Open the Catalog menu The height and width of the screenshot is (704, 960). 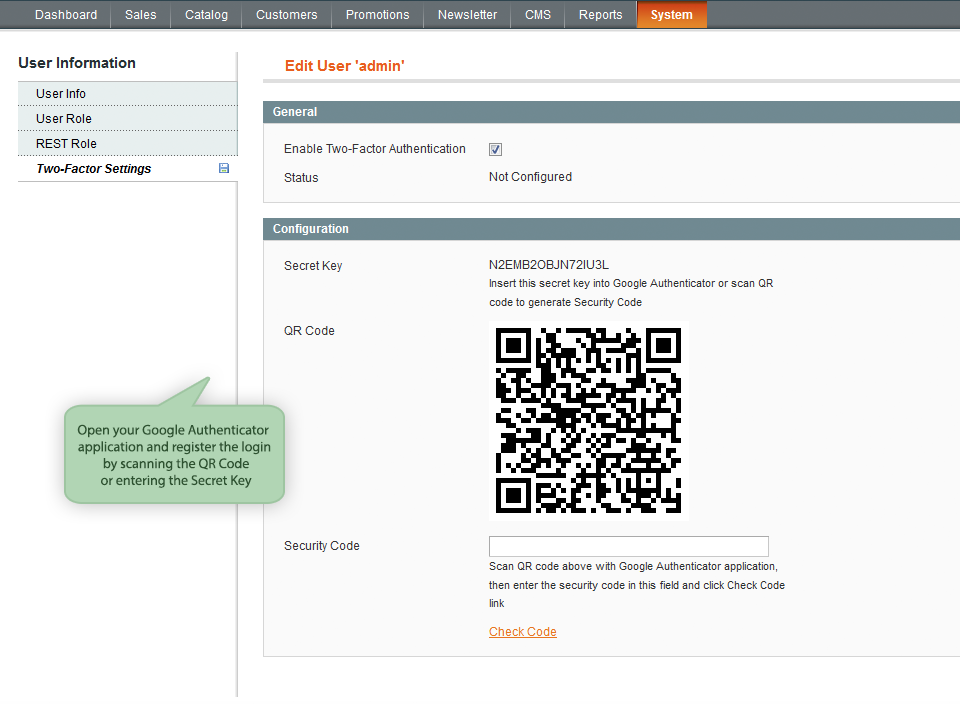(206, 15)
